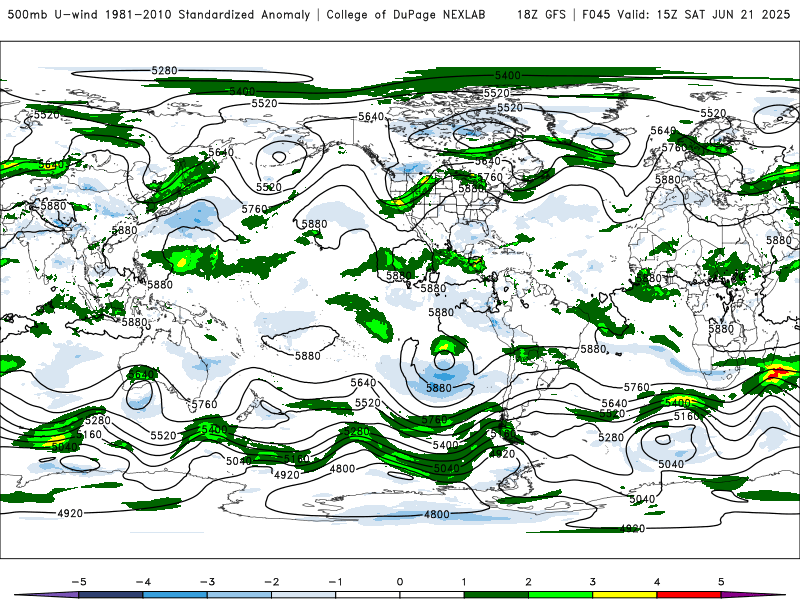This screenshot has width=800, height=600.
Task: Click the "−2" colorbar label
Action: pyautogui.click(x=271, y=582)
